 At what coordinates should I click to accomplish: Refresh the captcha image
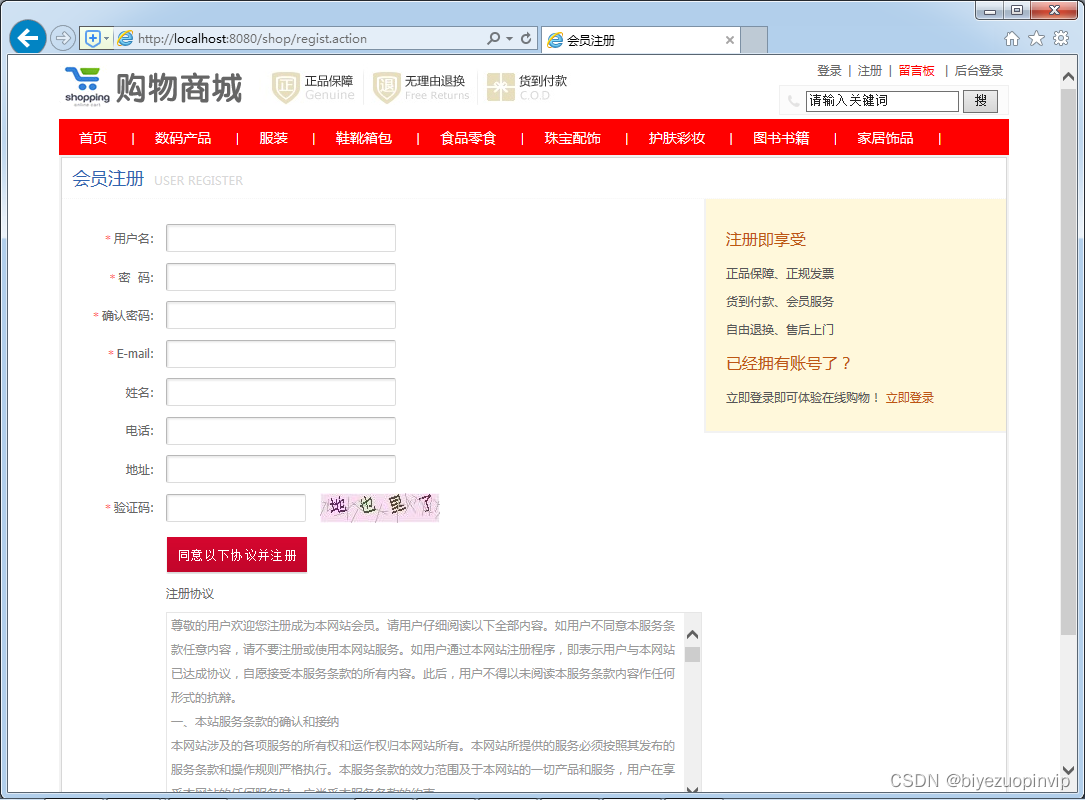click(380, 507)
